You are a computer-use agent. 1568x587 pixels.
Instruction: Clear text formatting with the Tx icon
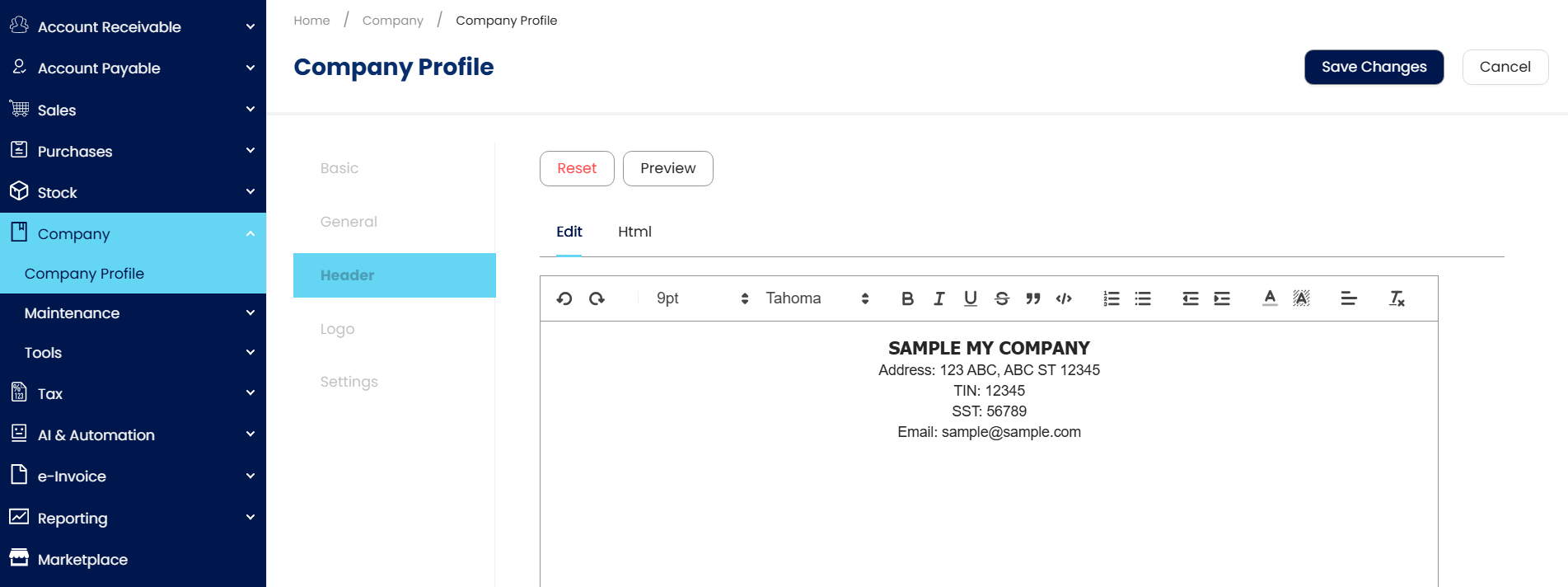[1397, 298]
